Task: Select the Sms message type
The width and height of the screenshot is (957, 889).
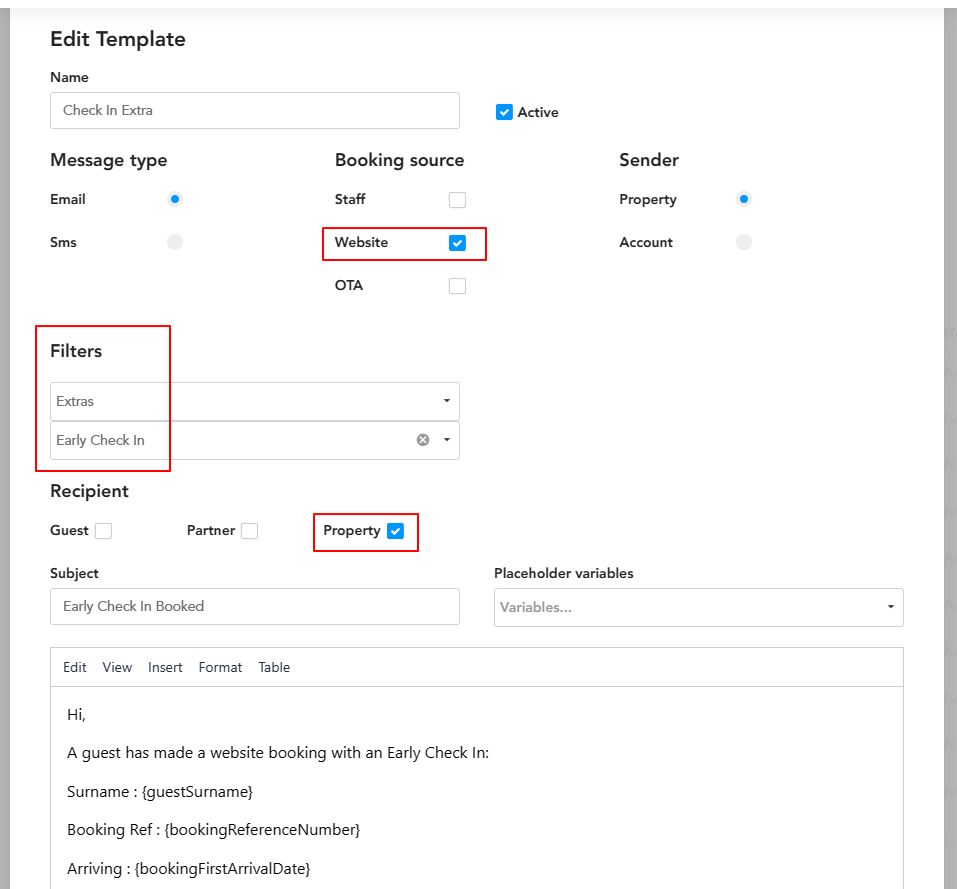Action: (175, 242)
